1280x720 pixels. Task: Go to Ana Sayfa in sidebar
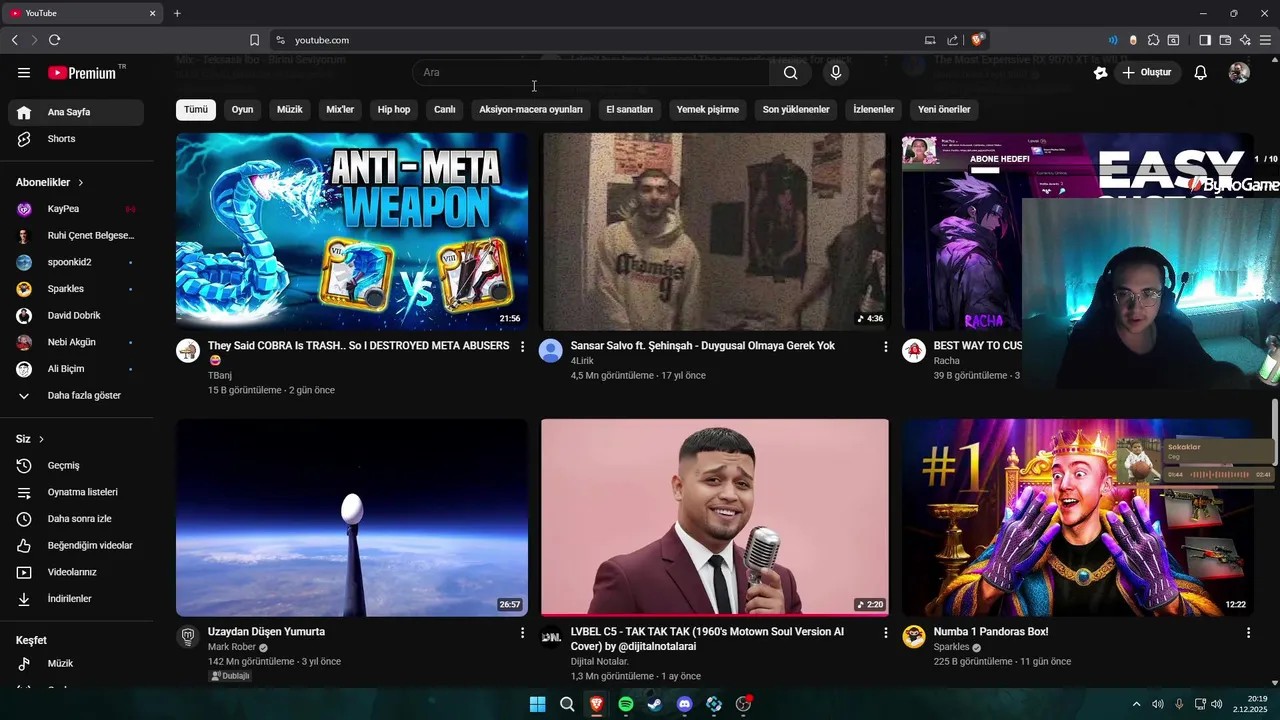coord(76,112)
